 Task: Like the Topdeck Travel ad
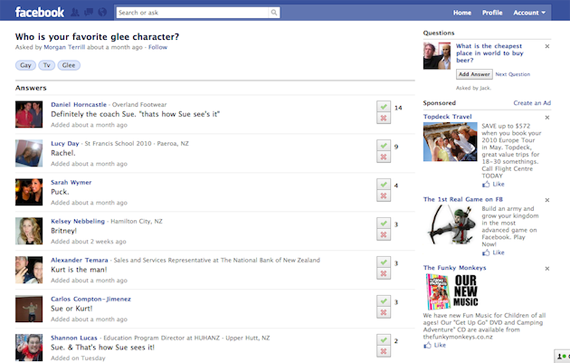pos(493,184)
